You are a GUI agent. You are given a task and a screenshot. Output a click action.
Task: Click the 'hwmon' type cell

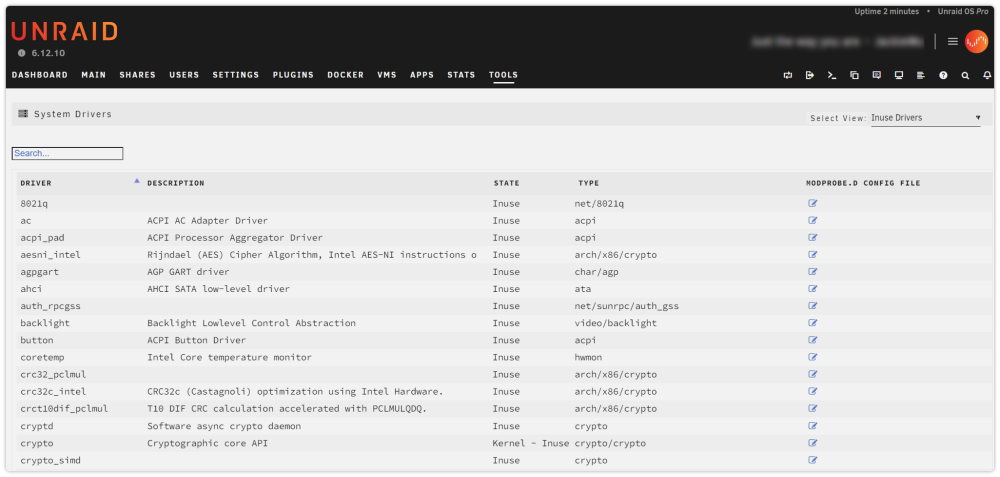(x=588, y=357)
